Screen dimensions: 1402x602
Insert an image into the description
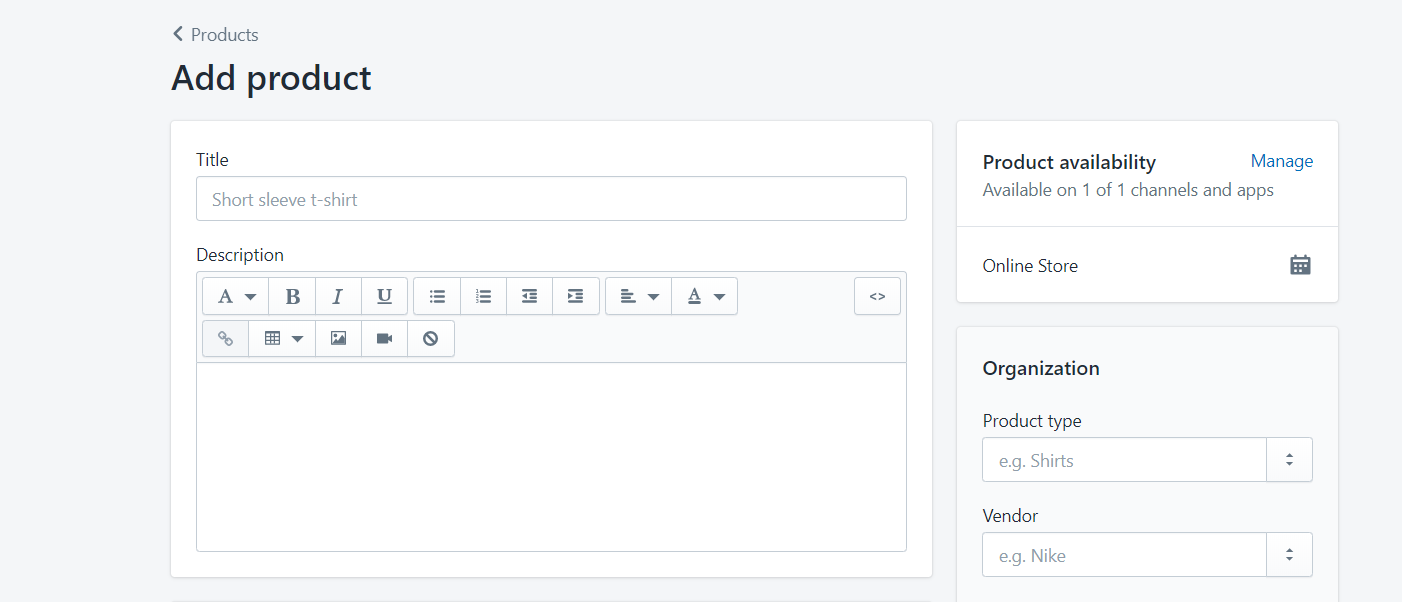coord(338,339)
